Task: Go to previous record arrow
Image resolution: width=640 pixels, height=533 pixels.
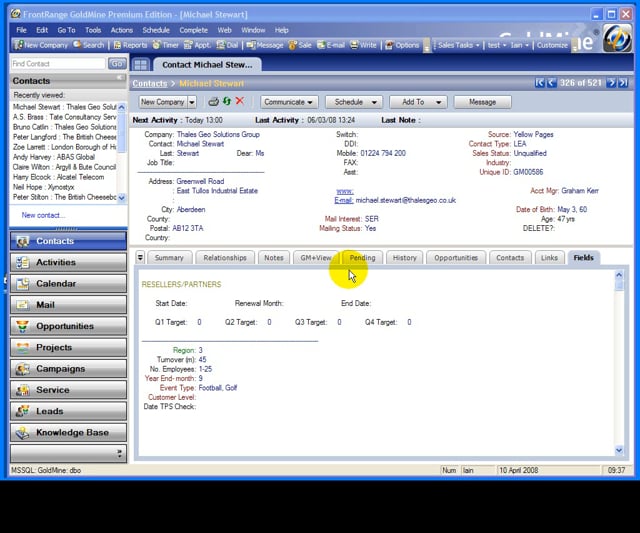Action: (x=551, y=83)
